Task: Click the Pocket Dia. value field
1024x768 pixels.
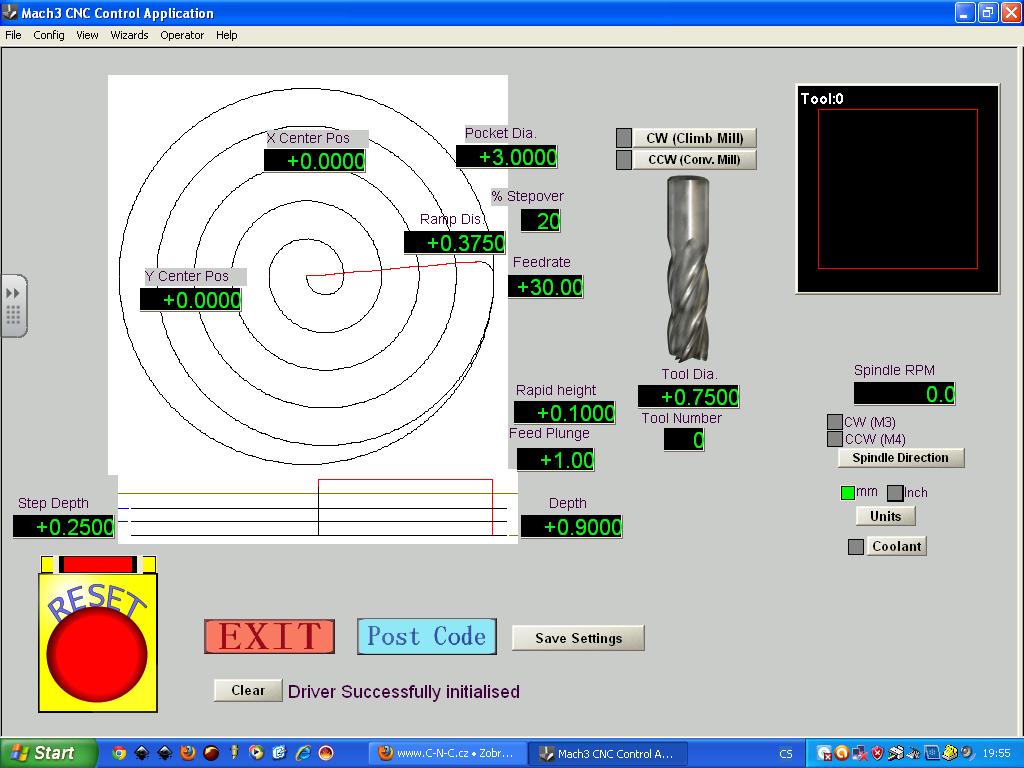Action: tap(507, 157)
